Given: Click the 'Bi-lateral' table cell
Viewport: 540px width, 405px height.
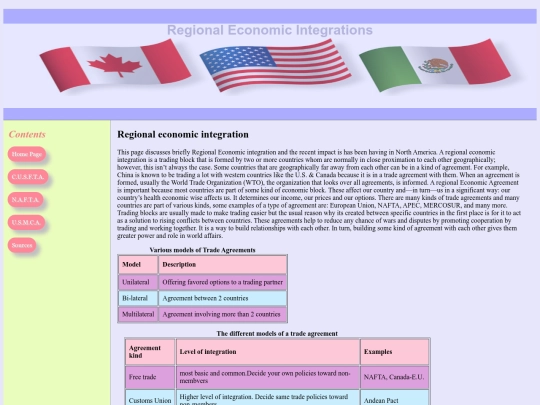Looking at the screenshot, I should tap(138, 298).
